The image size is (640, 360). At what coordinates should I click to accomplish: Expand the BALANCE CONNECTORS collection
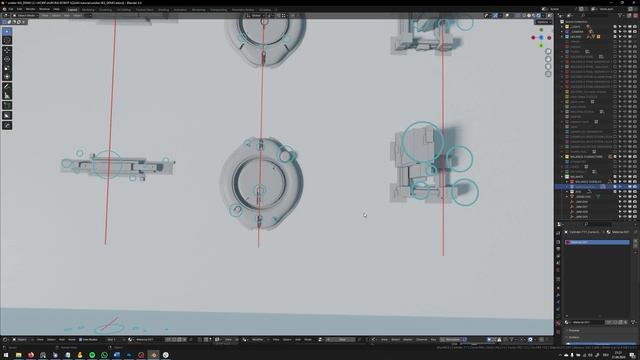562,157
